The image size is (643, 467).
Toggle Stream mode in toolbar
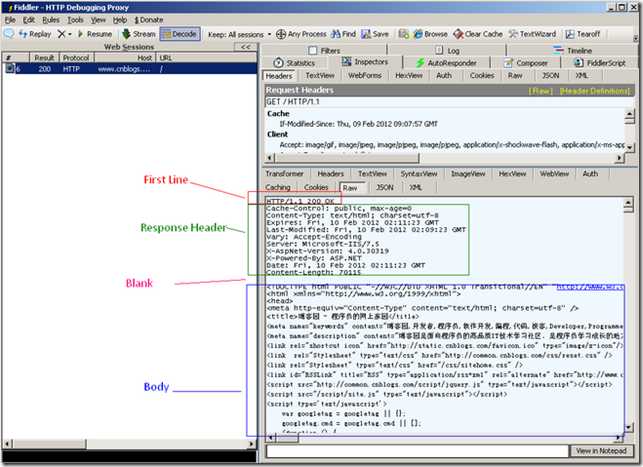139,34
